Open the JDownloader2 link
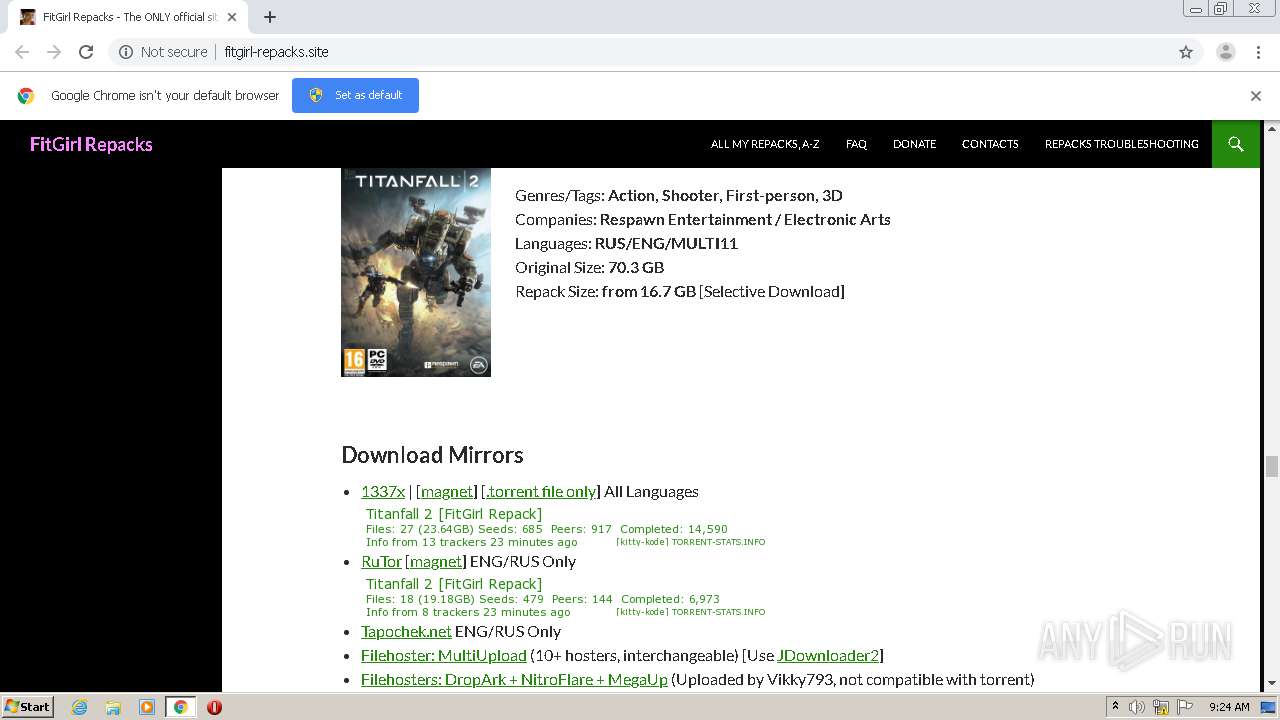 click(x=828, y=655)
